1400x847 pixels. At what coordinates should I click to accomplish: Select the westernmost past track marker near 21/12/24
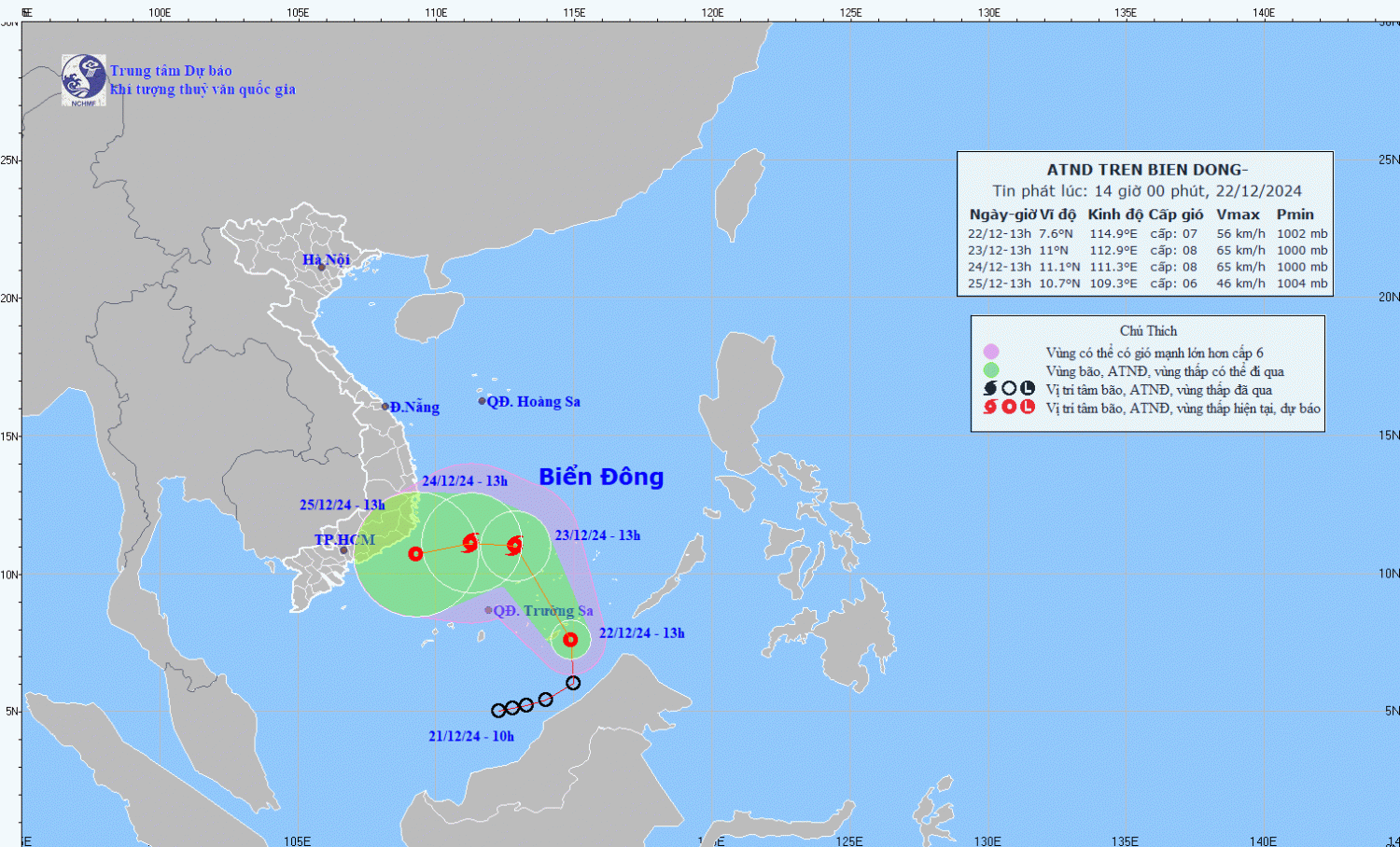tap(498, 711)
